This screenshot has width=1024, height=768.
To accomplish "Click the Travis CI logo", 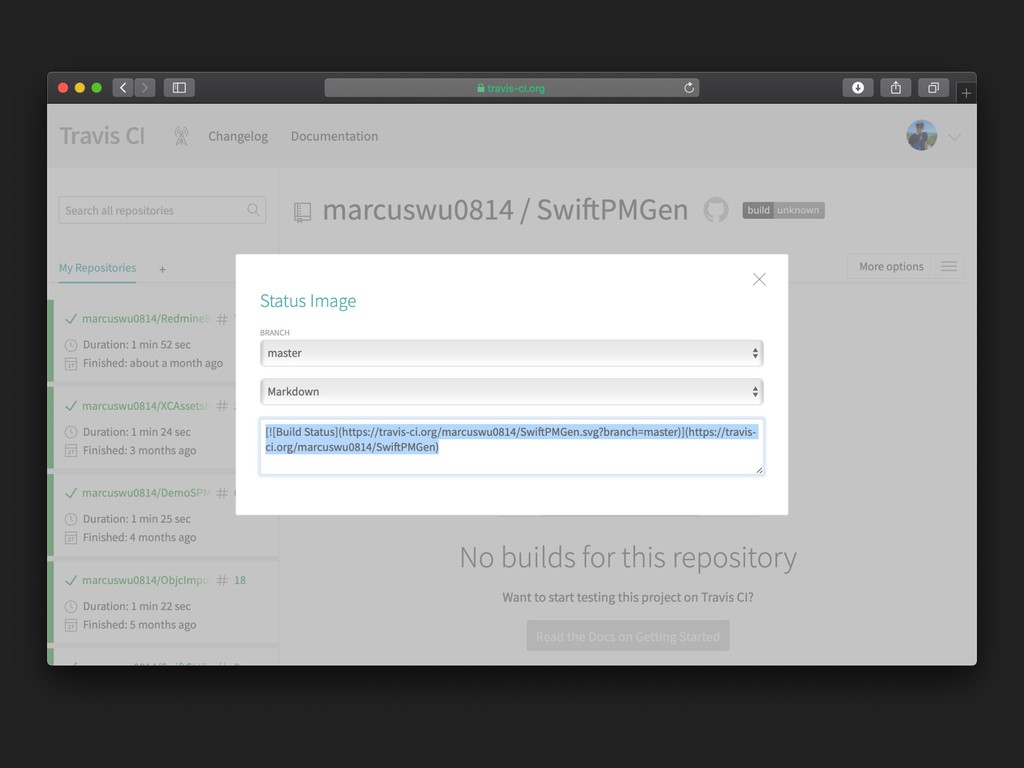I will coord(103,136).
